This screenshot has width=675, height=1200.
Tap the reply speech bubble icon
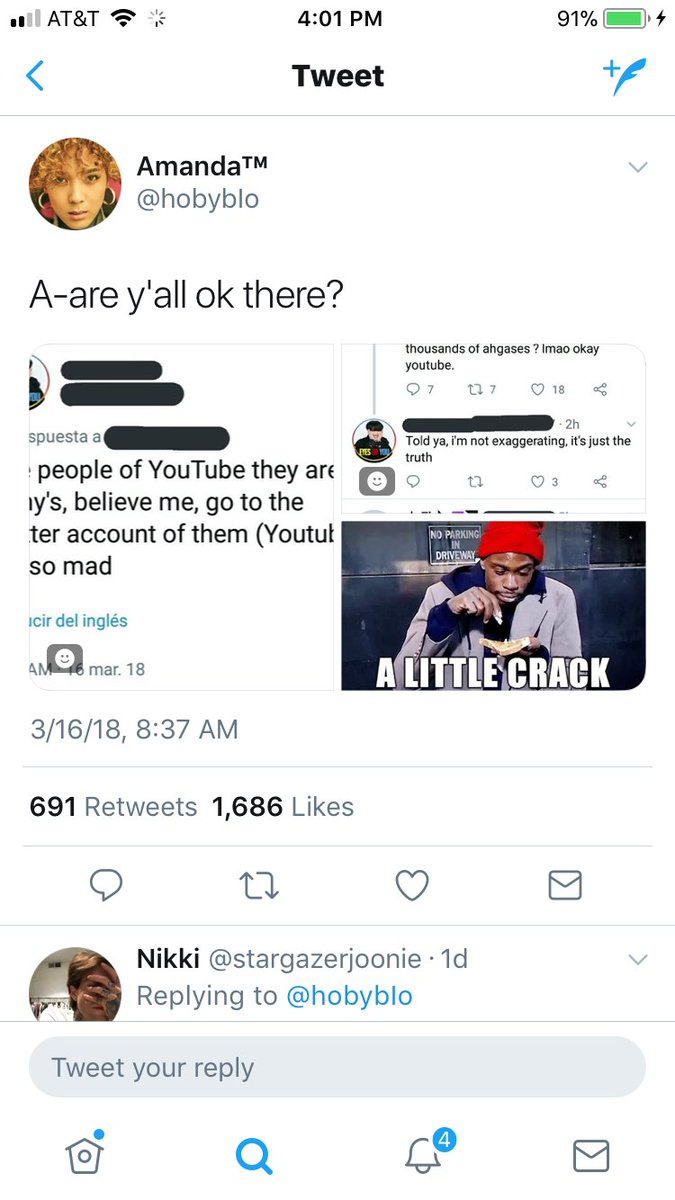coord(107,885)
